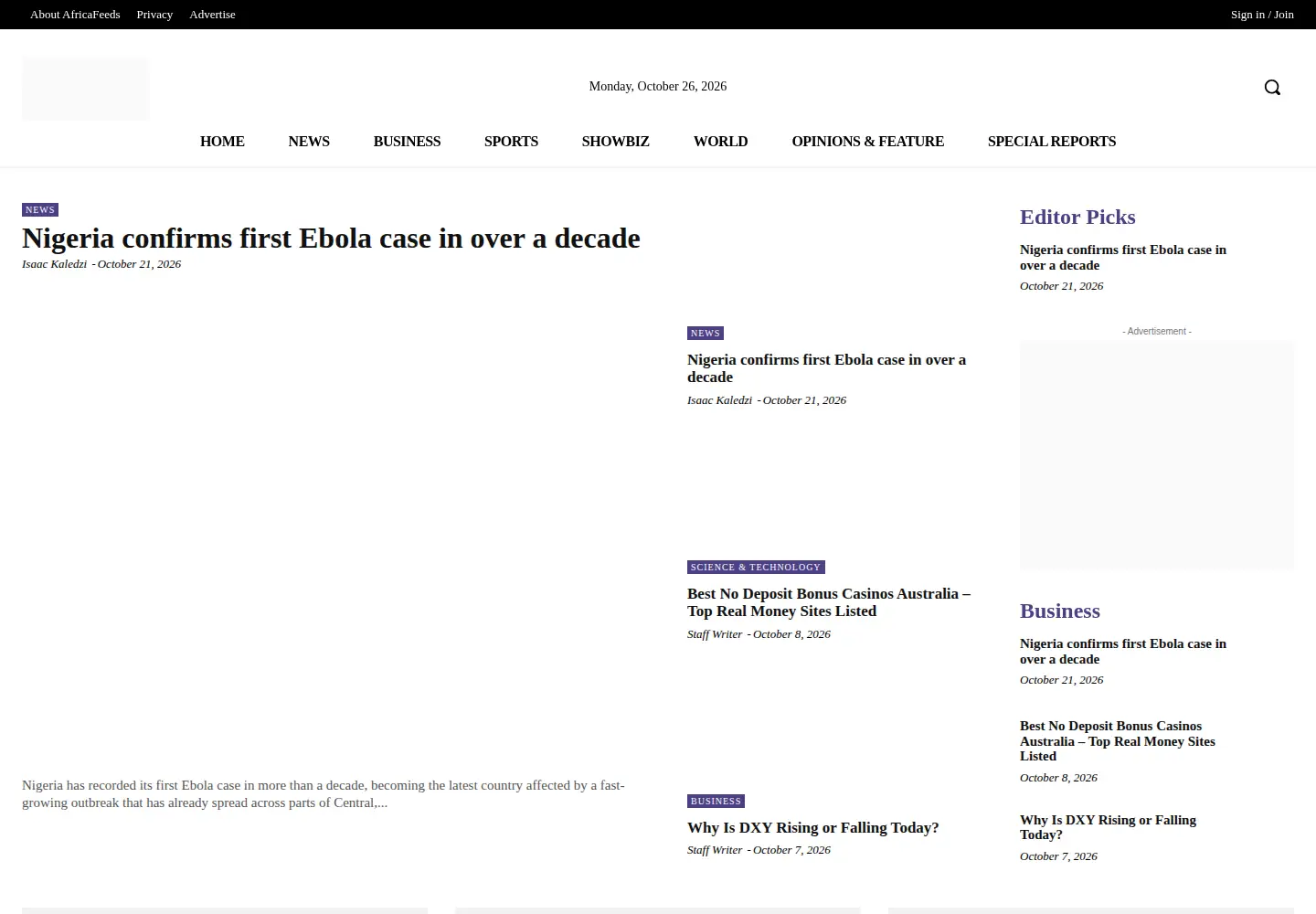Click the Editor Picks heading
1316x914 pixels.
click(x=1077, y=218)
